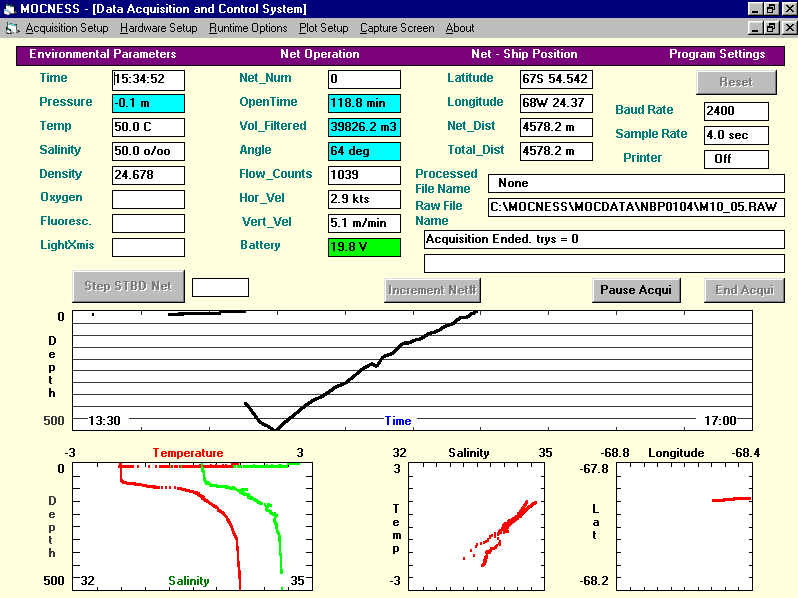Click the Step STBD Net button
The width and height of the screenshot is (798, 598).
(x=128, y=286)
